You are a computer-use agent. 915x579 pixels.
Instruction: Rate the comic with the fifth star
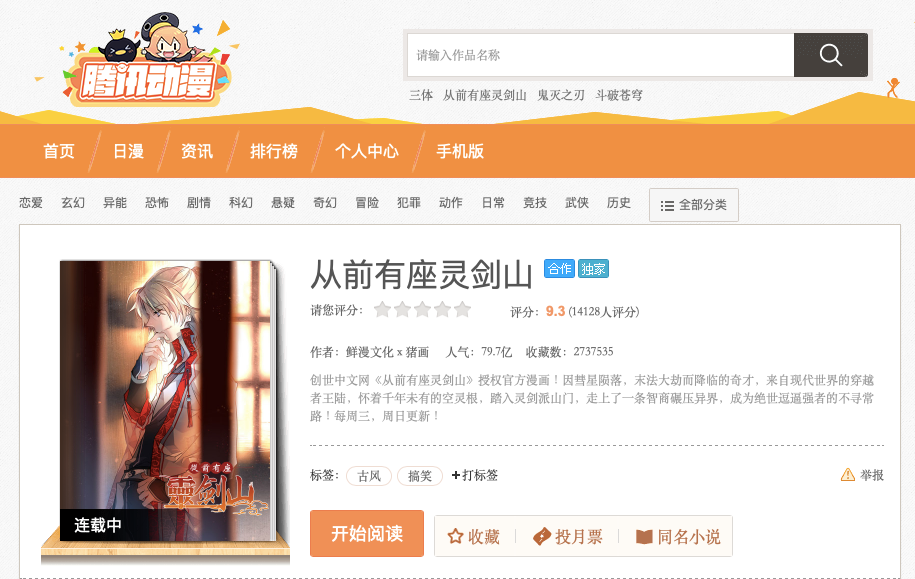(463, 309)
